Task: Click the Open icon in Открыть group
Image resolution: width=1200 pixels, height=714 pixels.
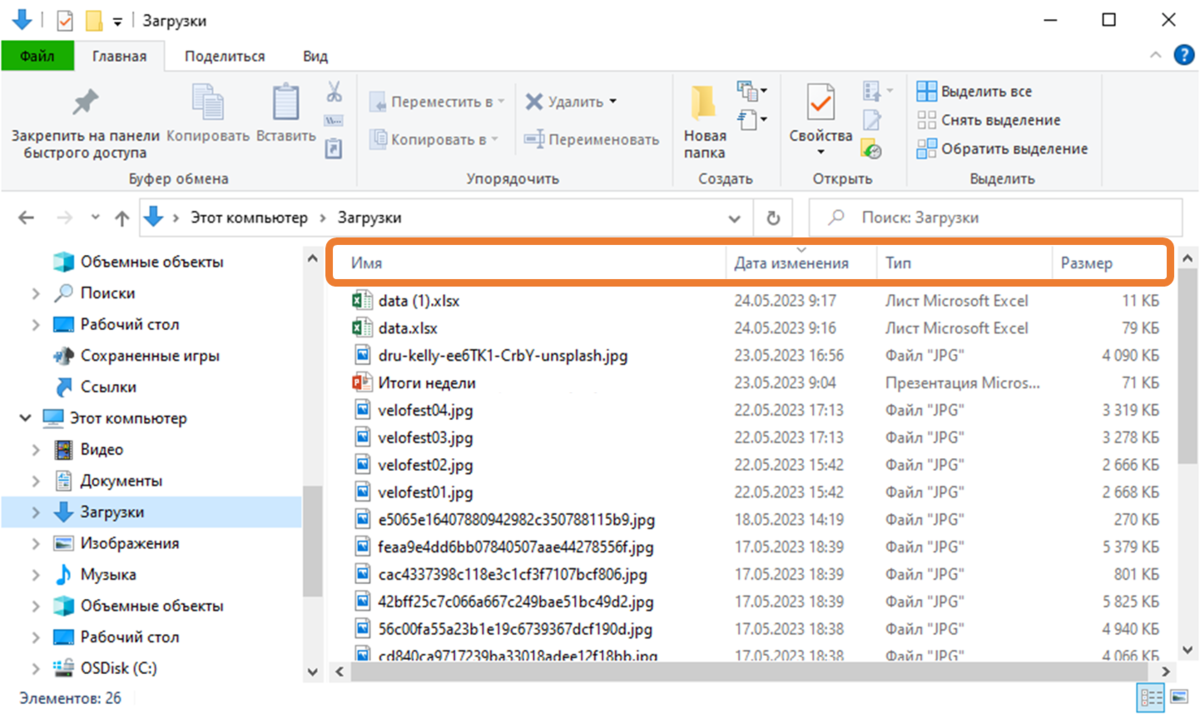Action: coord(872,92)
